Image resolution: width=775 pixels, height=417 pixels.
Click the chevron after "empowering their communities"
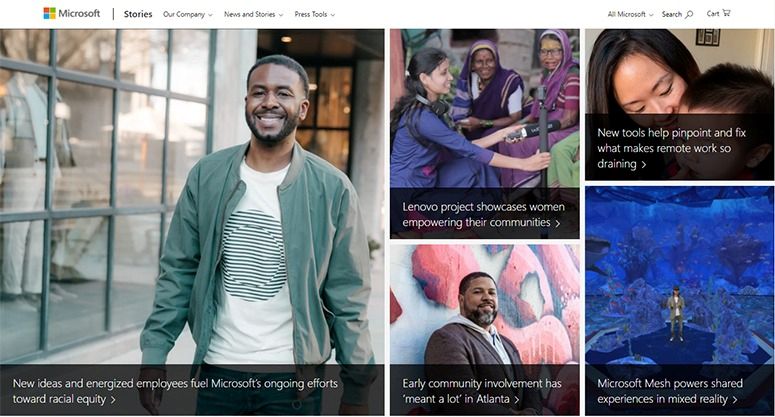point(557,223)
